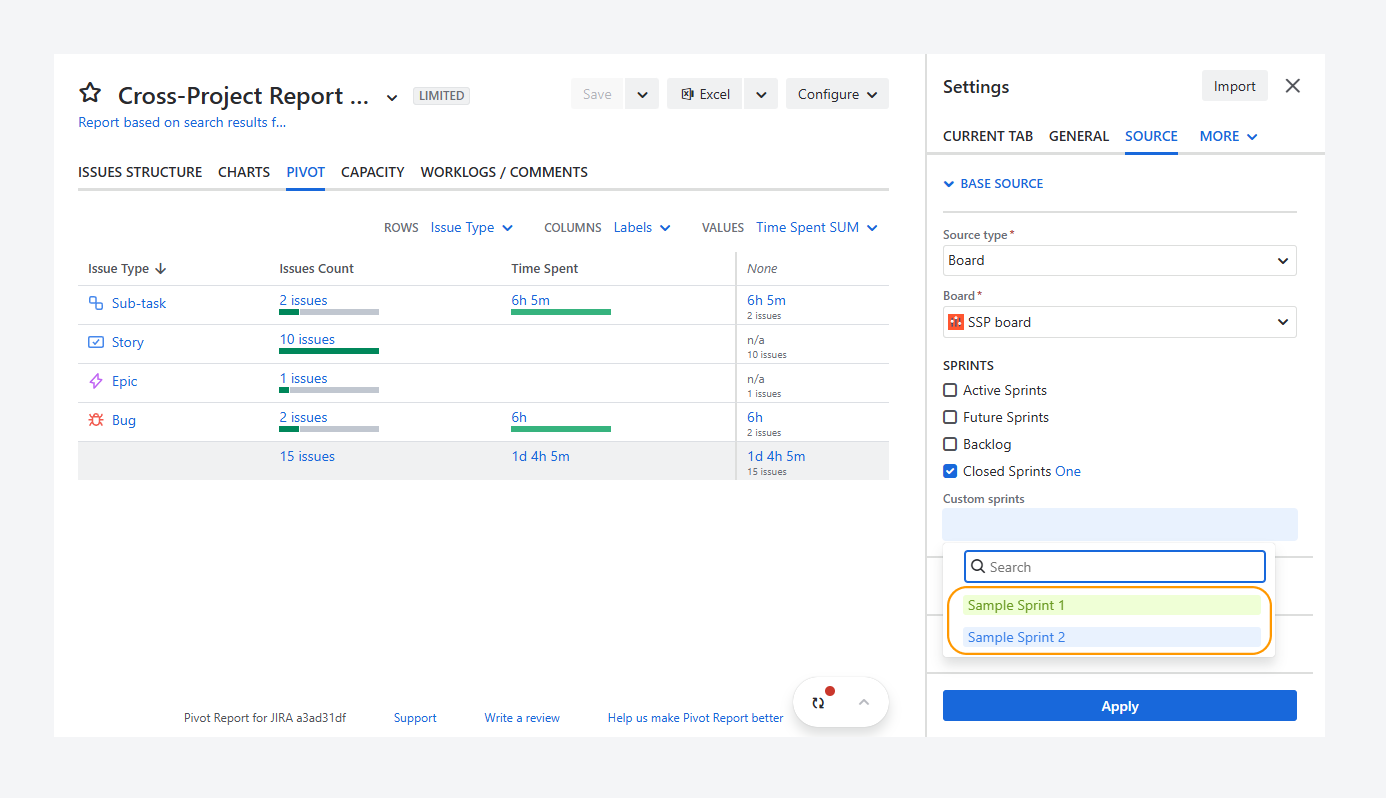Click the Custom sprints input field
Screen dimensions: 1386x798
click(1120, 524)
